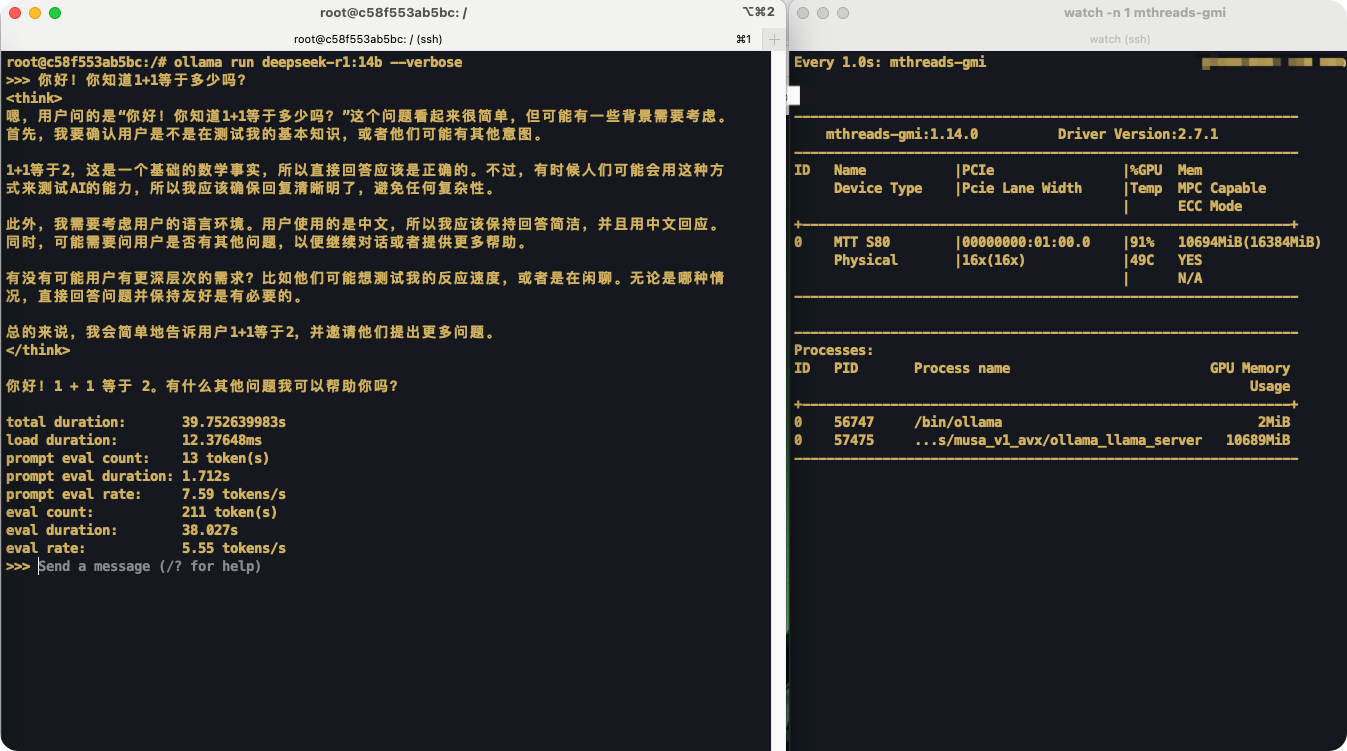Minimize the left terminal using yellow button
Image resolution: width=1347 pixels, height=751 pixels.
[x=34, y=13]
